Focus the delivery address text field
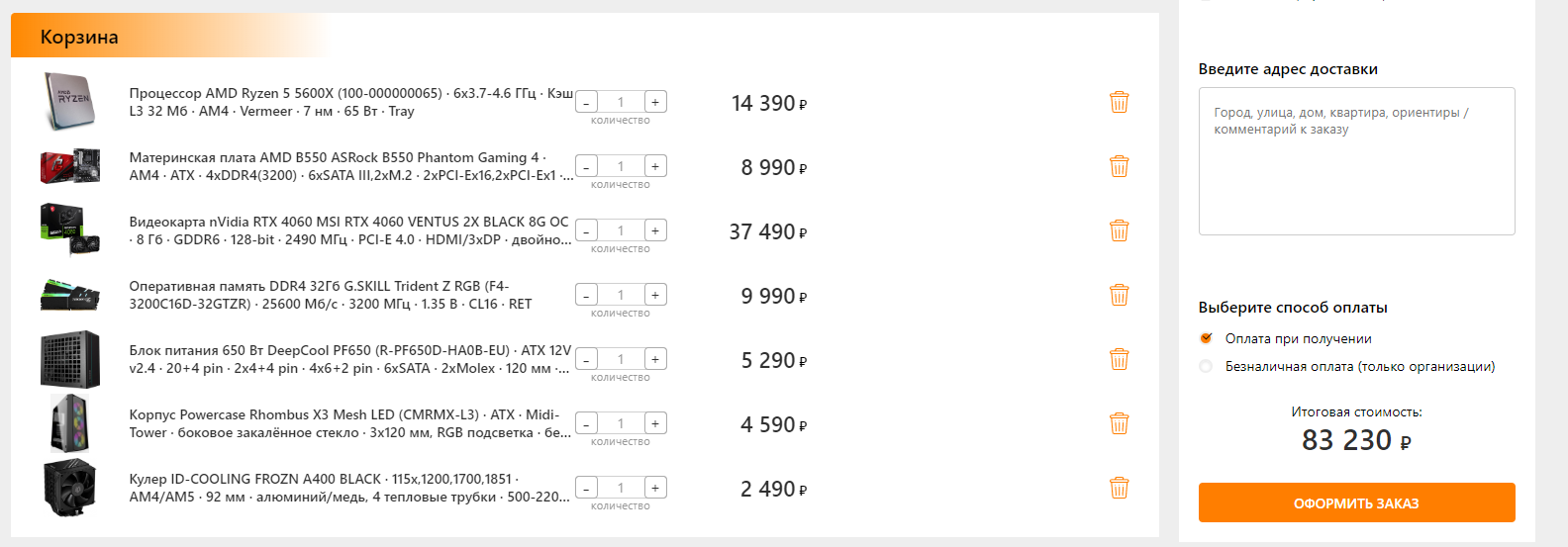The image size is (1568, 547). click(x=1356, y=161)
